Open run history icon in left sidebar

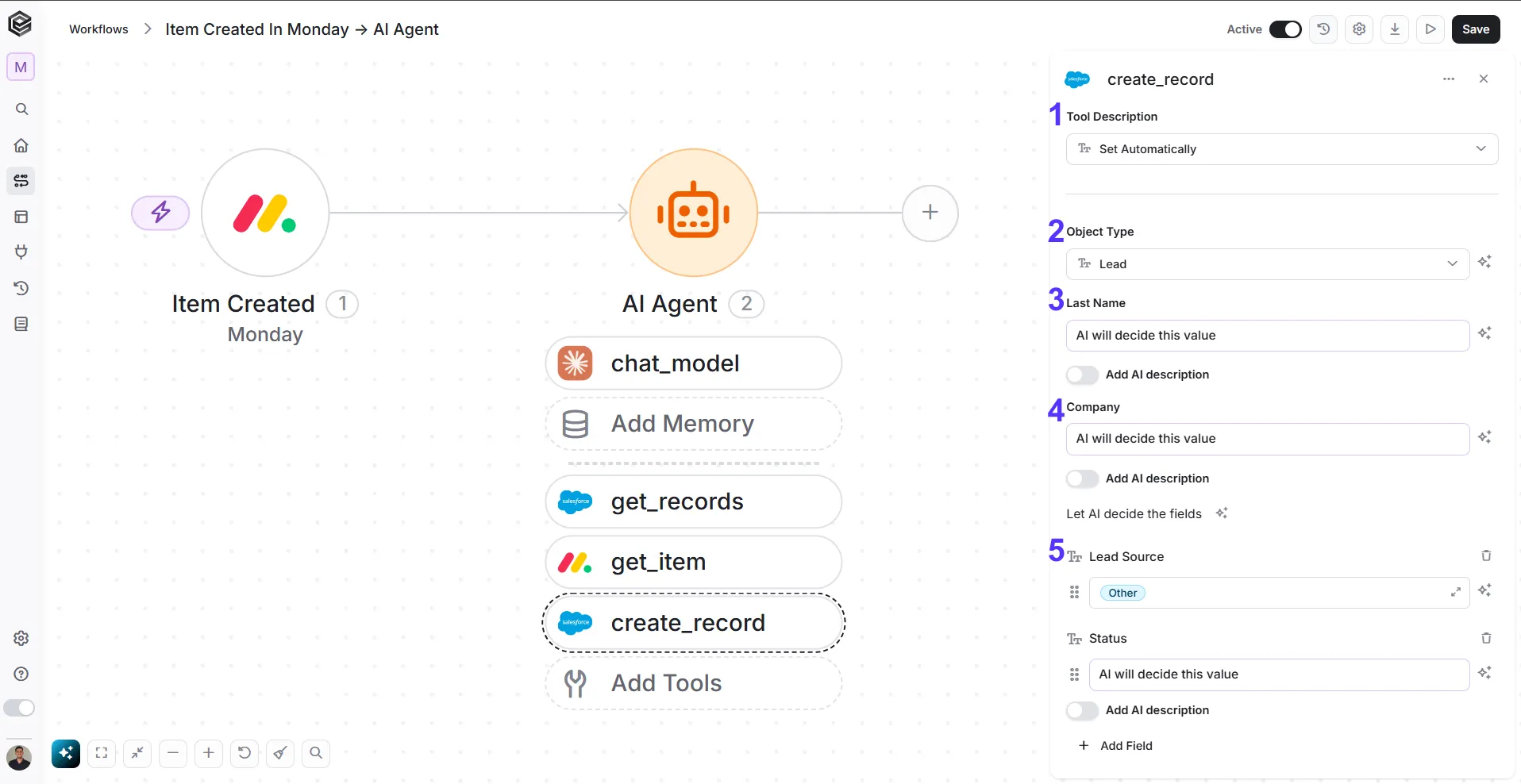point(21,288)
